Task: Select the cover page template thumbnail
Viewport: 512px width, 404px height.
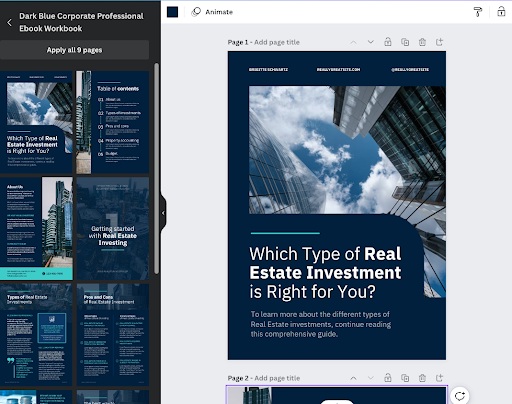Action: [36, 122]
